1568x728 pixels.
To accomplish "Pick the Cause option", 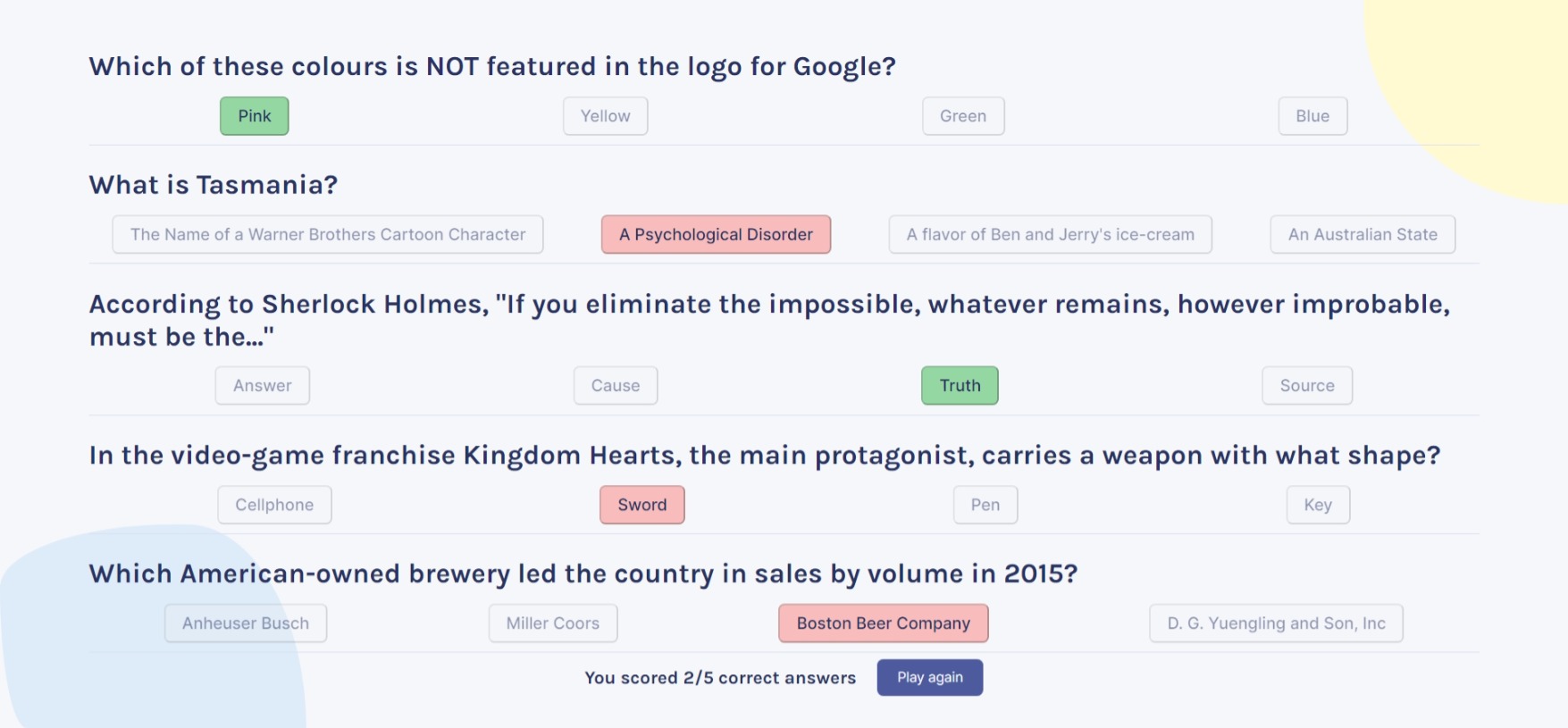I will (x=616, y=386).
